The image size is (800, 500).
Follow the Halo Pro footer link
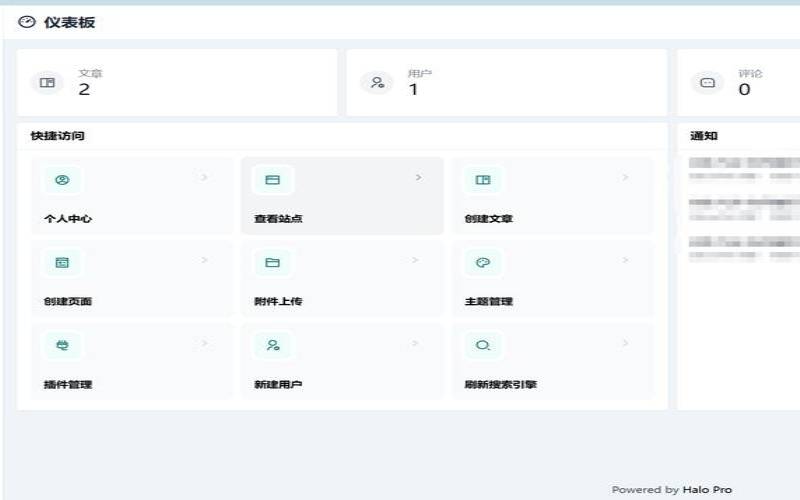click(706, 490)
